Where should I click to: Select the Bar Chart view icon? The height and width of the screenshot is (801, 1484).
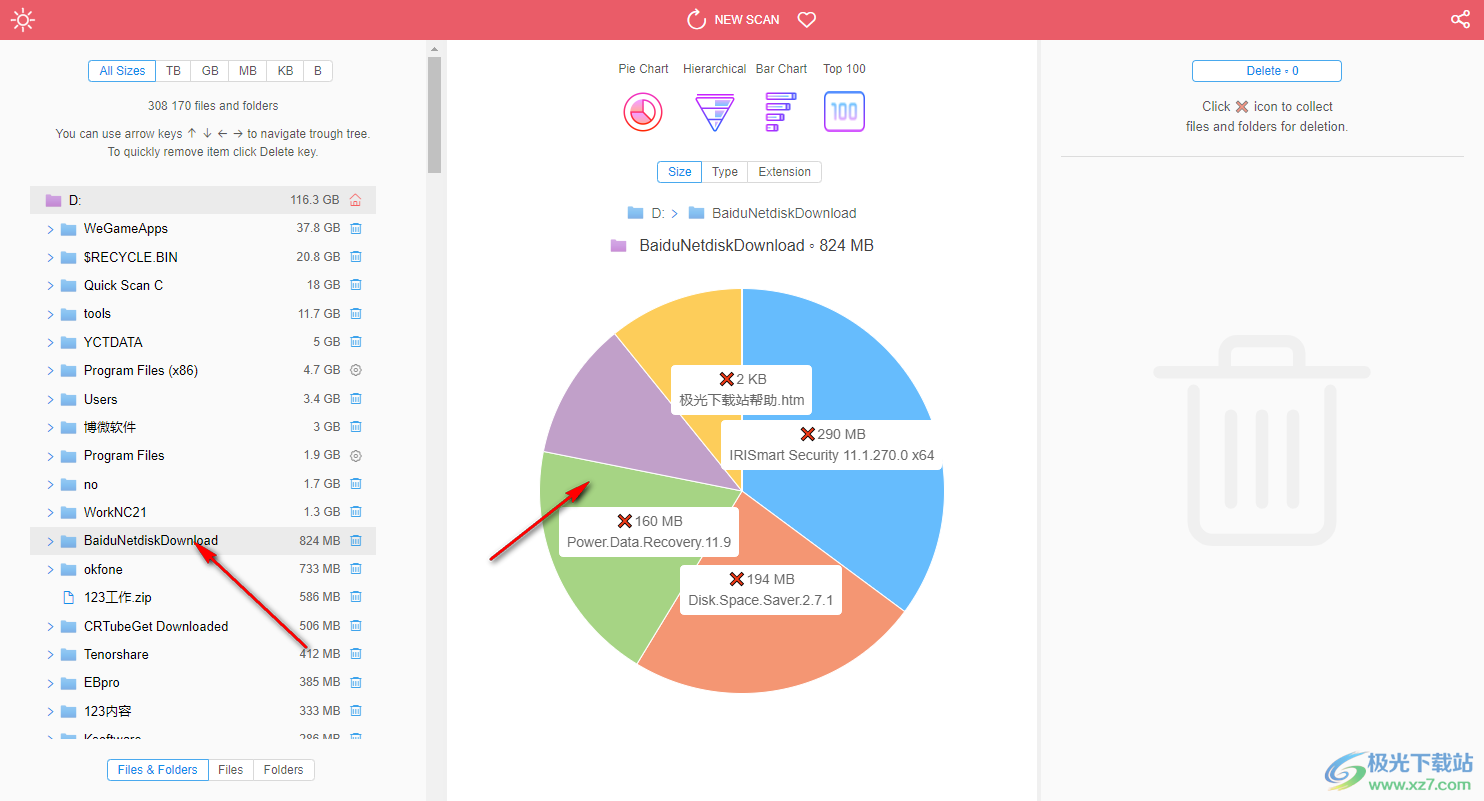pyautogui.click(x=780, y=112)
